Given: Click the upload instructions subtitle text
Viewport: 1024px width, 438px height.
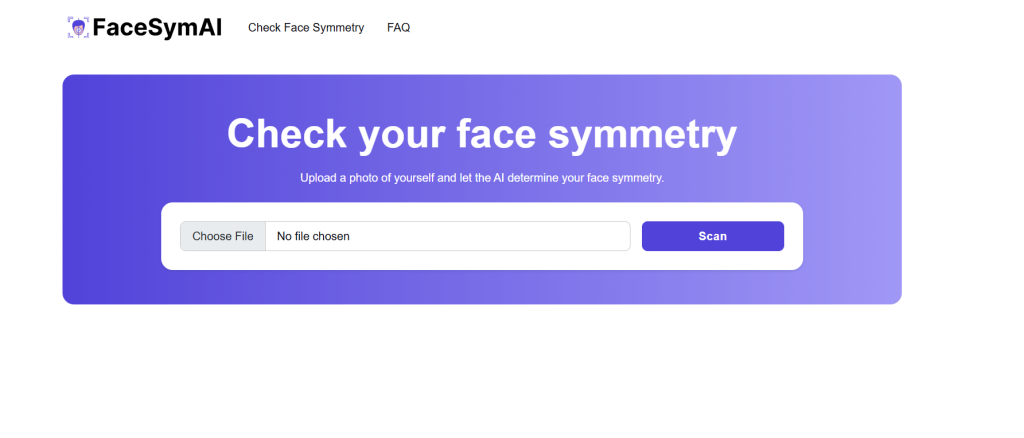Looking at the screenshot, I should coord(482,178).
